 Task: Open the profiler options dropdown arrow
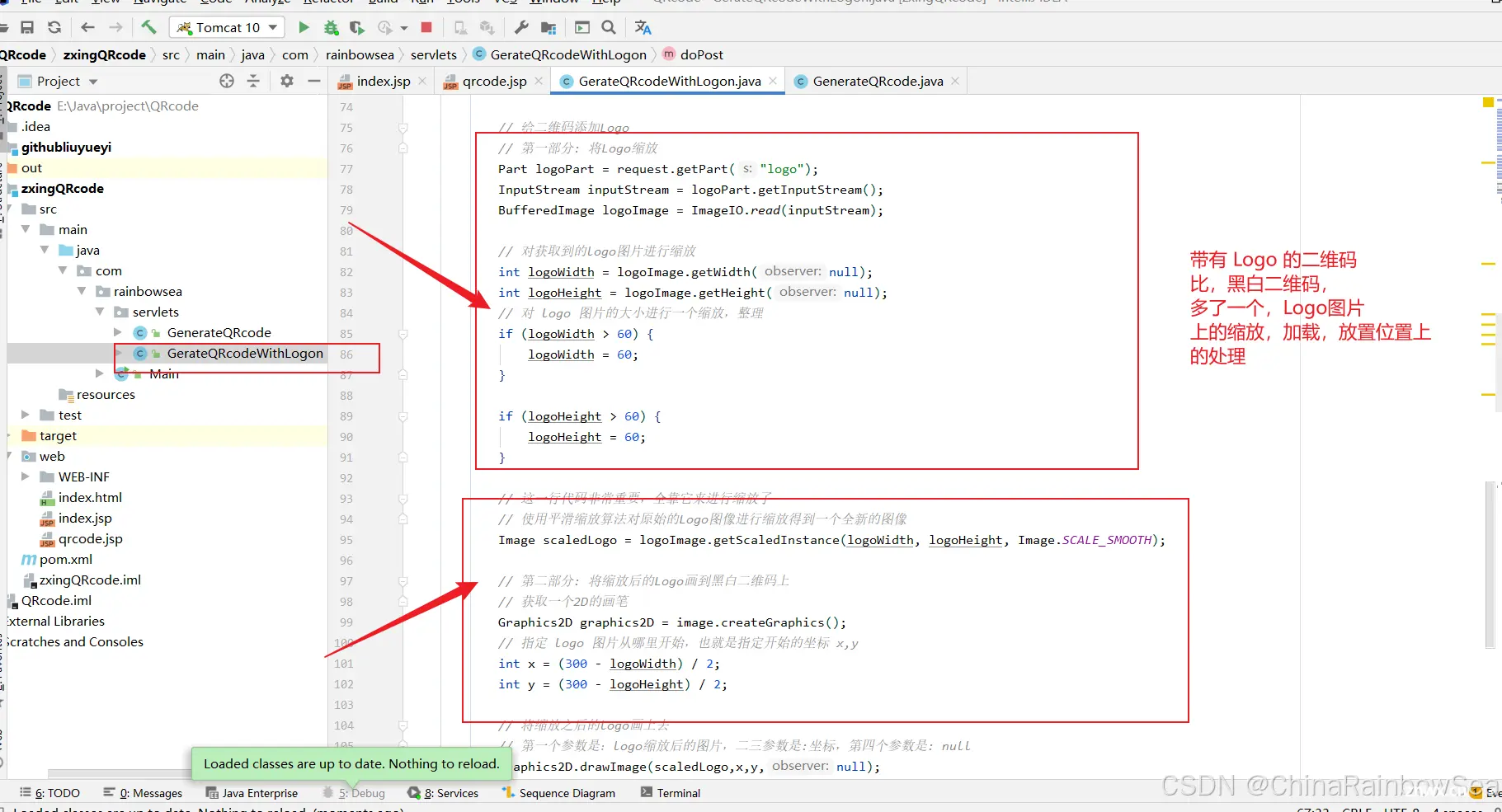point(404,27)
